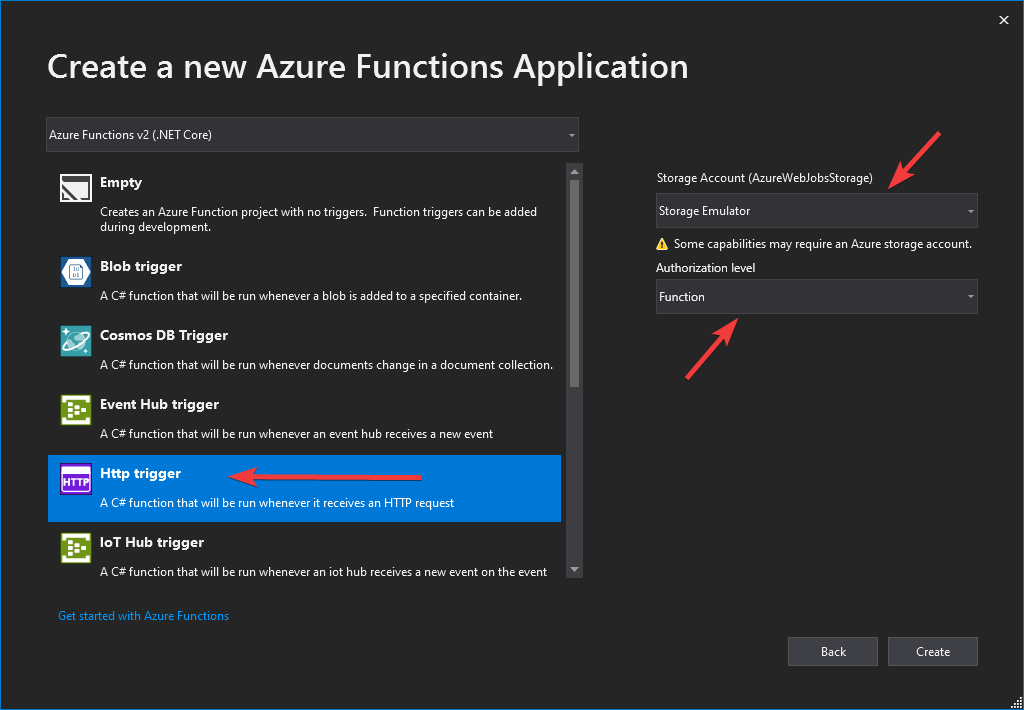The image size is (1024, 710).
Task: Select the Blob trigger title
Action: click(x=141, y=267)
